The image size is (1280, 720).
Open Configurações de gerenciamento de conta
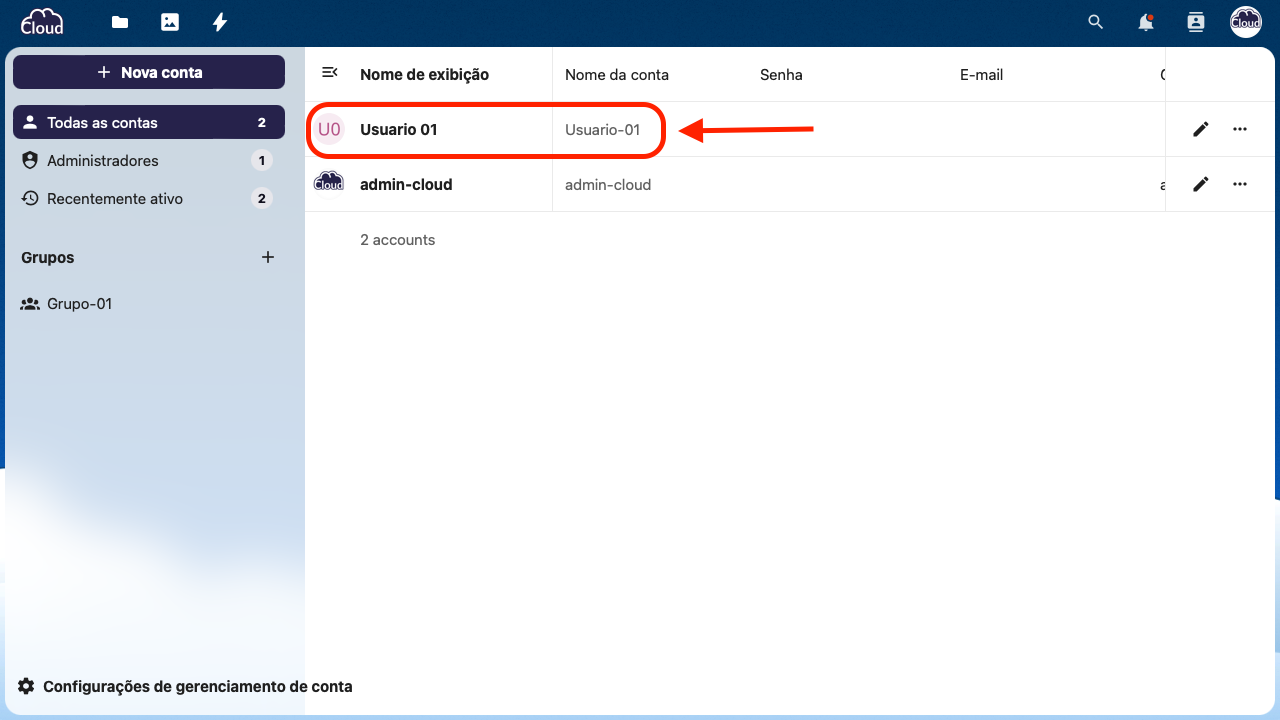click(185, 686)
